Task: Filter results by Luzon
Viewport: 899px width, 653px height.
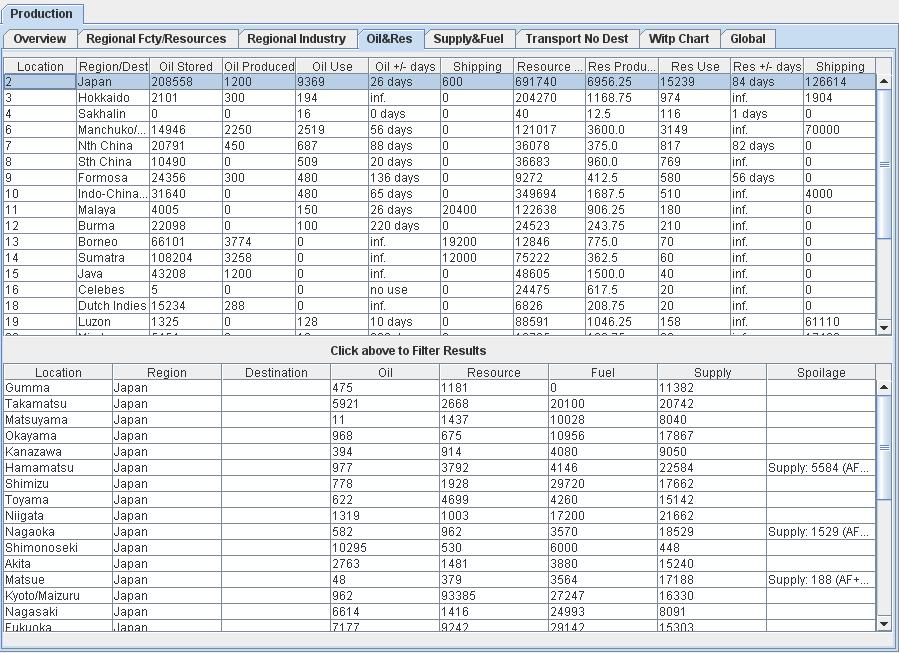Action: tap(440, 323)
